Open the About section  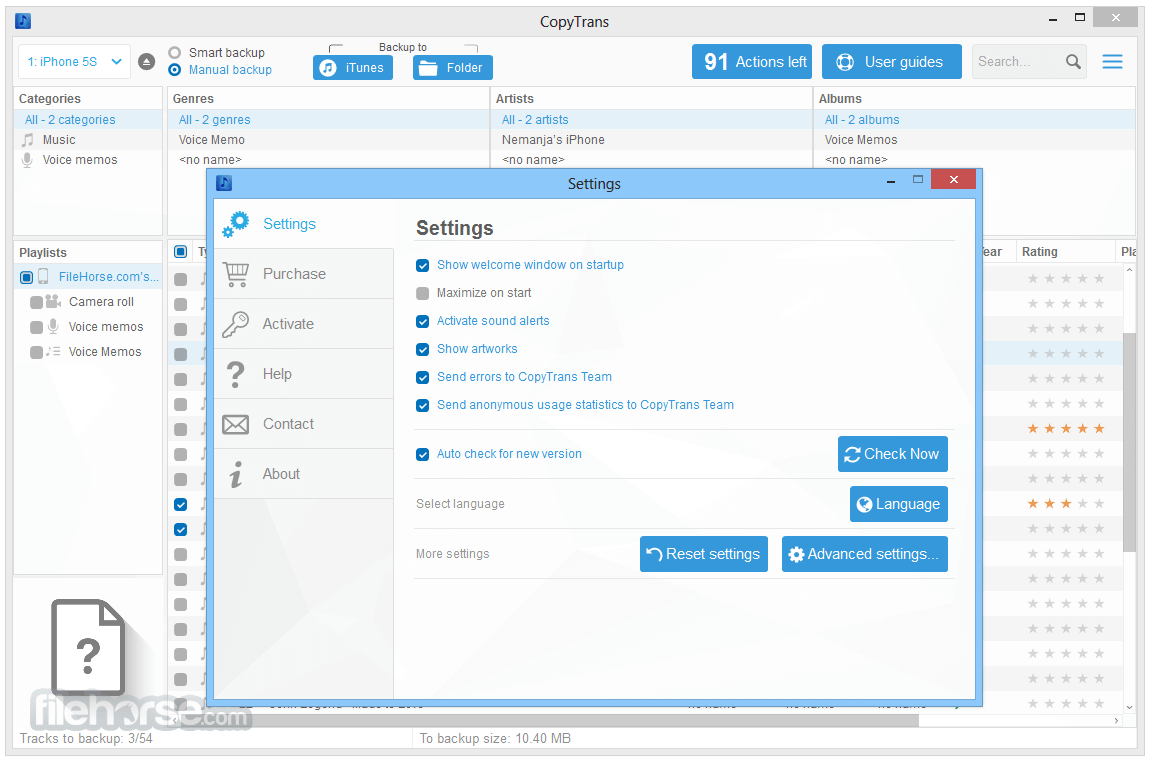304,474
